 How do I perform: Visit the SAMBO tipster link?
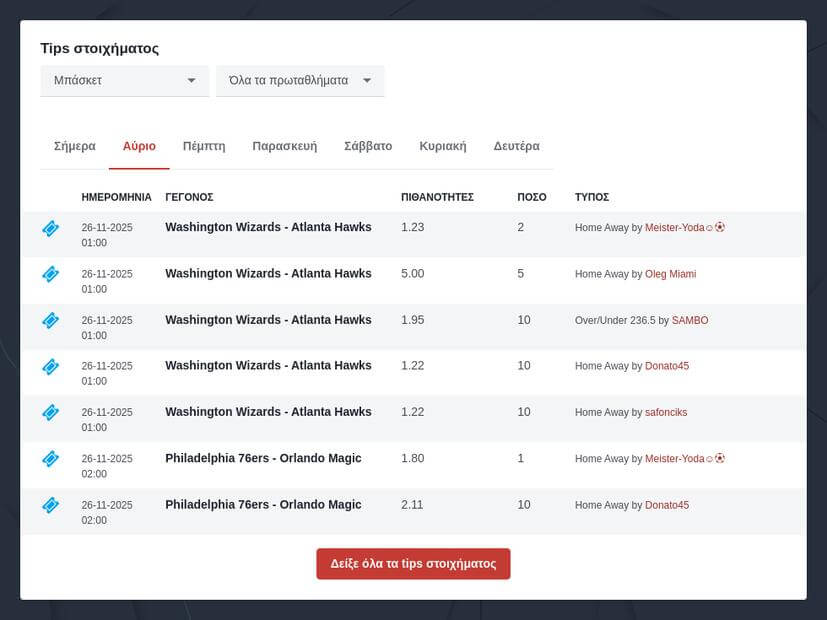coord(689,320)
